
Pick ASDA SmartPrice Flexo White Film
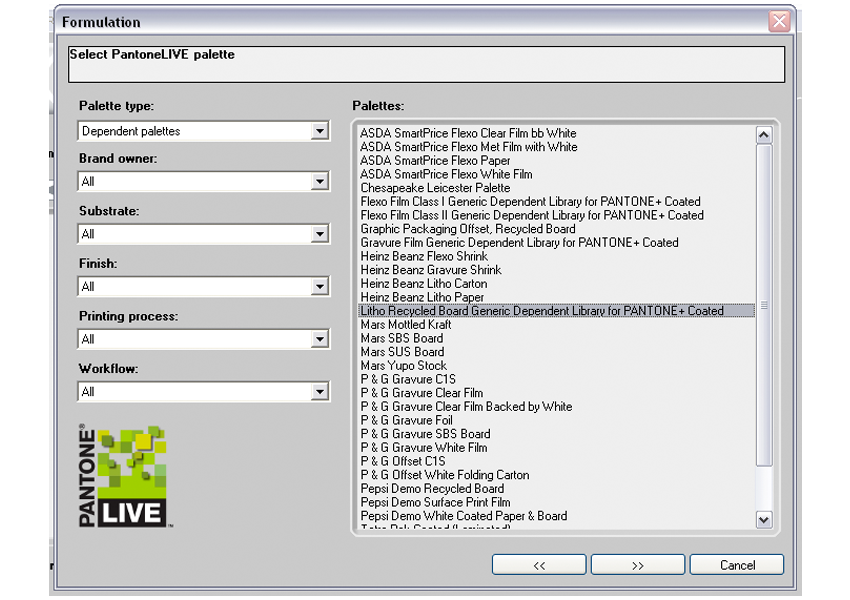pyautogui.click(x=447, y=174)
